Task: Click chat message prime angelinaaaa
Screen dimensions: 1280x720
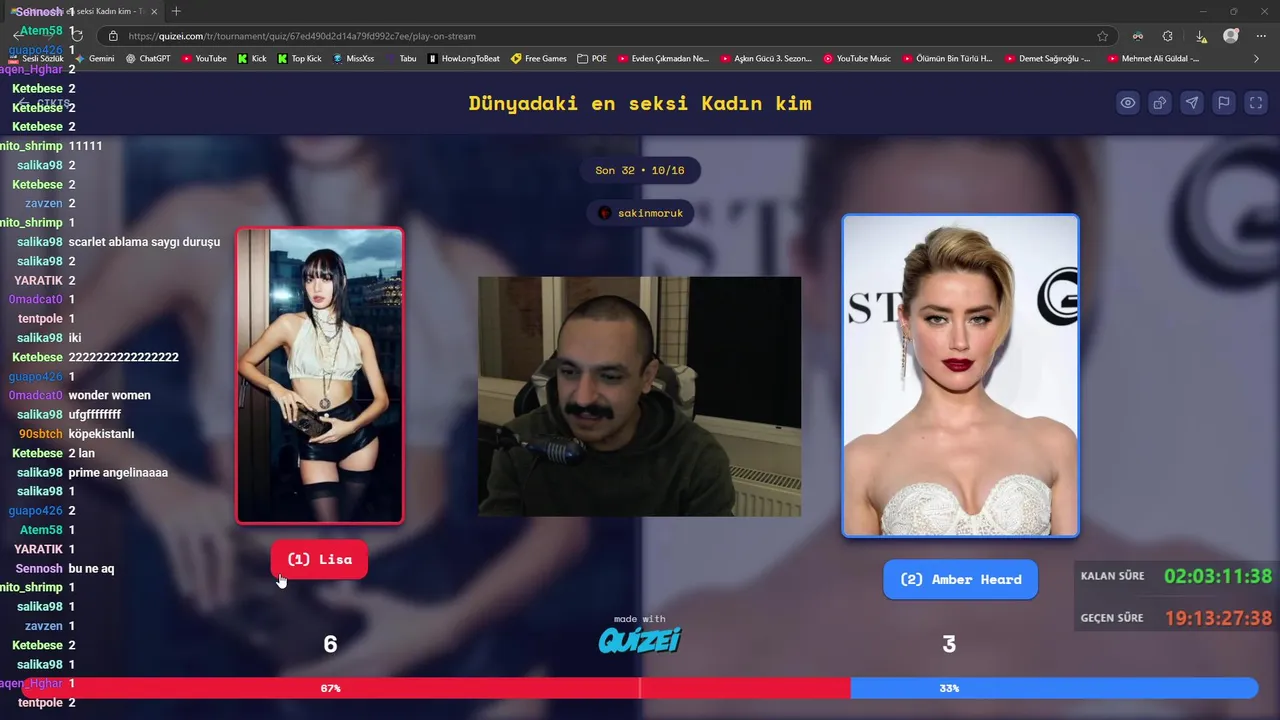Action: 118,472
